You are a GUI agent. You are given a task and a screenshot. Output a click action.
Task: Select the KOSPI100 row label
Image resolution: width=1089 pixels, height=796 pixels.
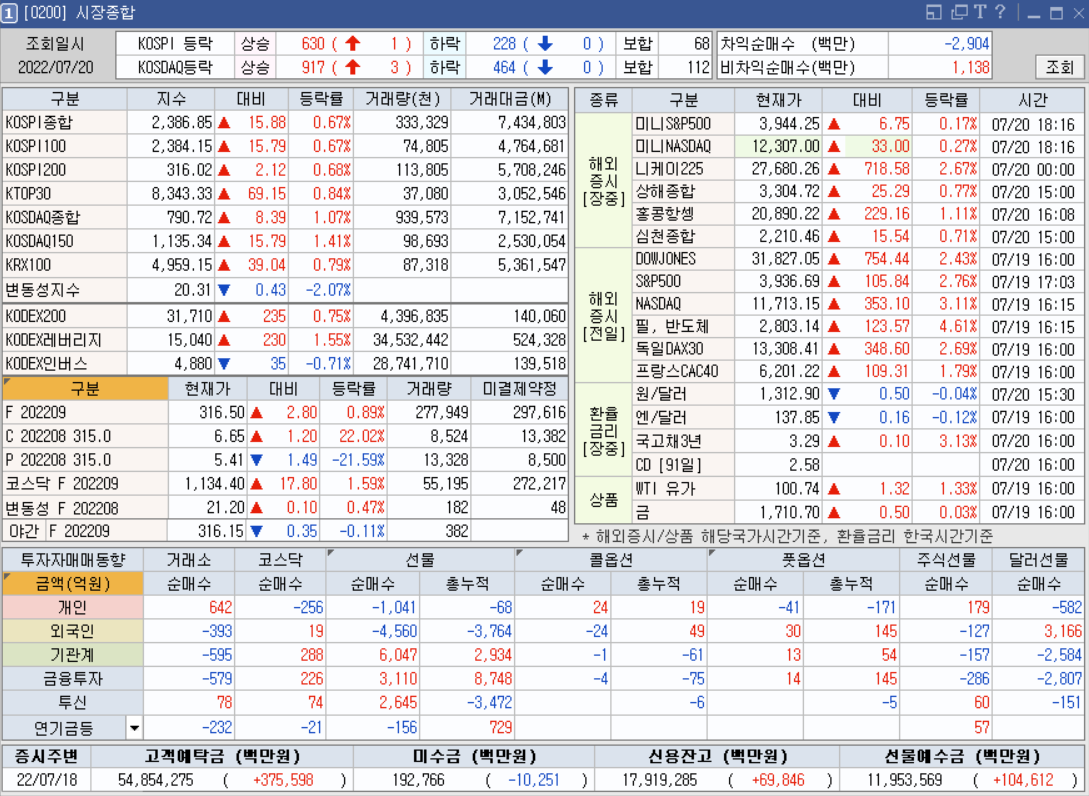click(x=65, y=147)
